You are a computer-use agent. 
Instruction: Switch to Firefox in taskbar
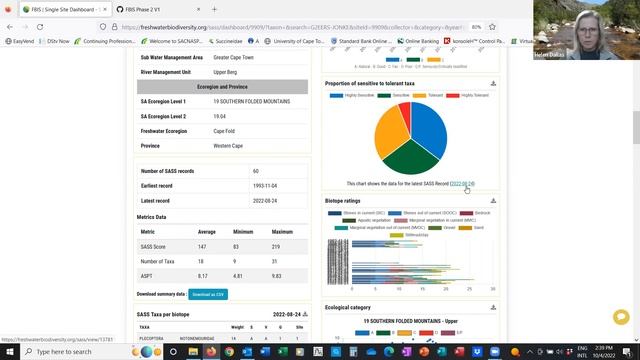211,351
